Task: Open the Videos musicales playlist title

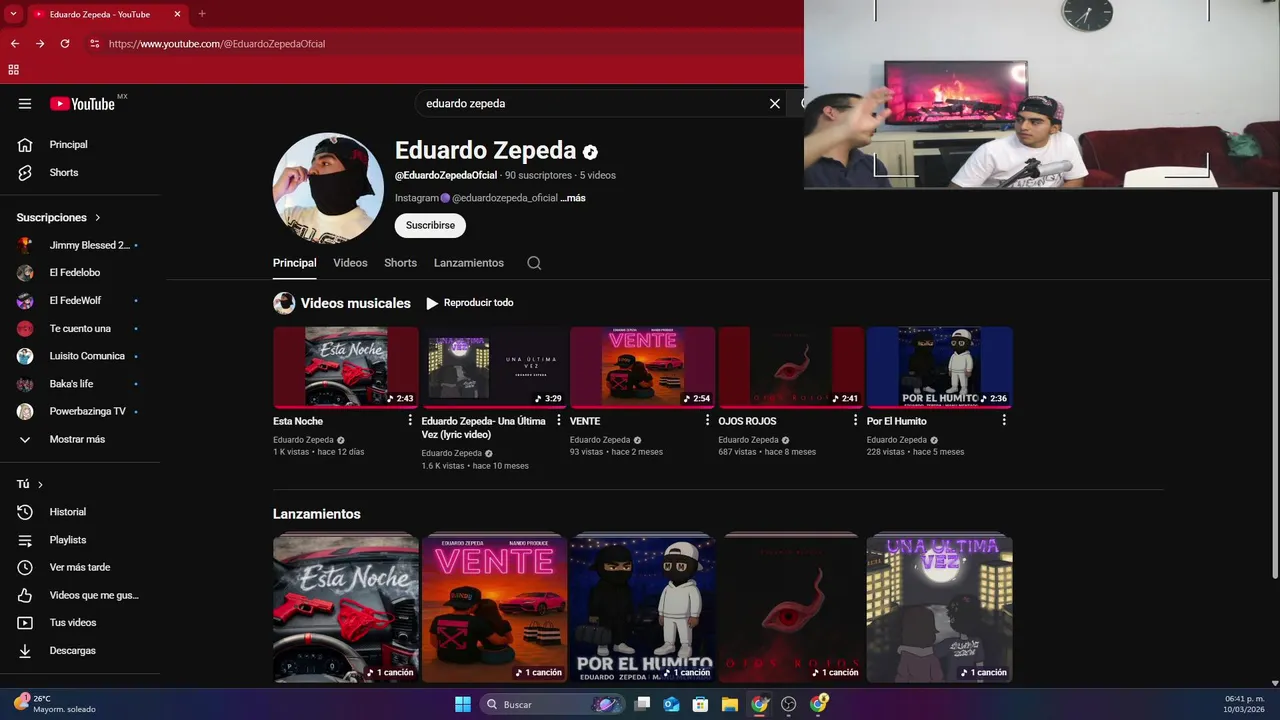Action: coord(355,303)
